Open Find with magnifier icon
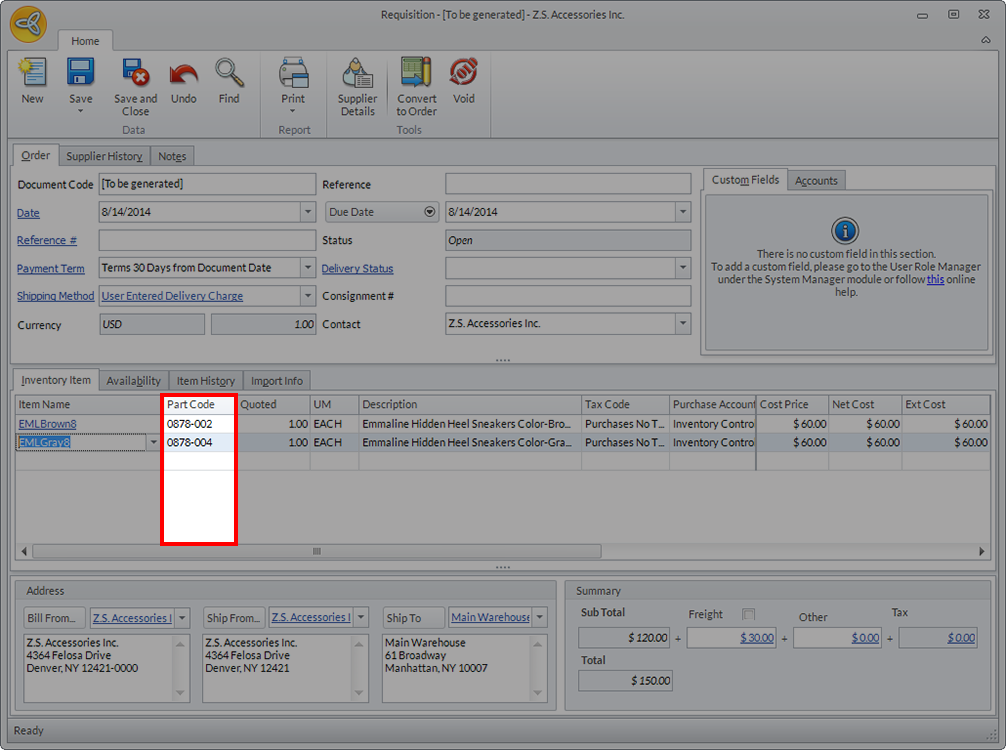 click(229, 73)
